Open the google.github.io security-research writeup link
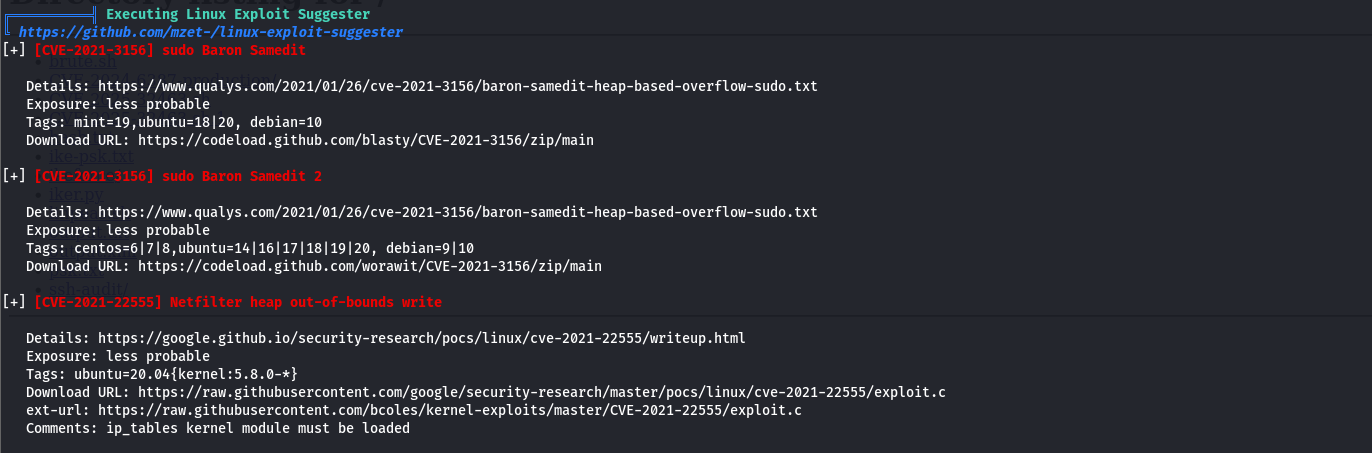 (421, 338)
